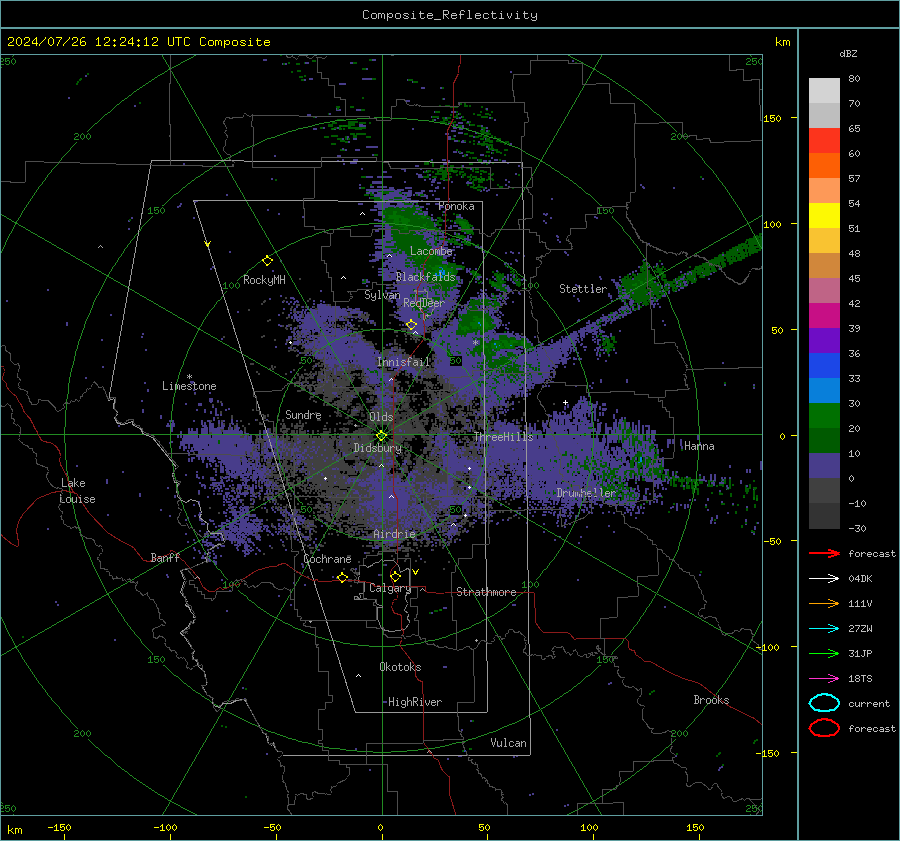Select the Strathmore city label
This screenshot has width=900, height=841.
[x=486, y=592]
